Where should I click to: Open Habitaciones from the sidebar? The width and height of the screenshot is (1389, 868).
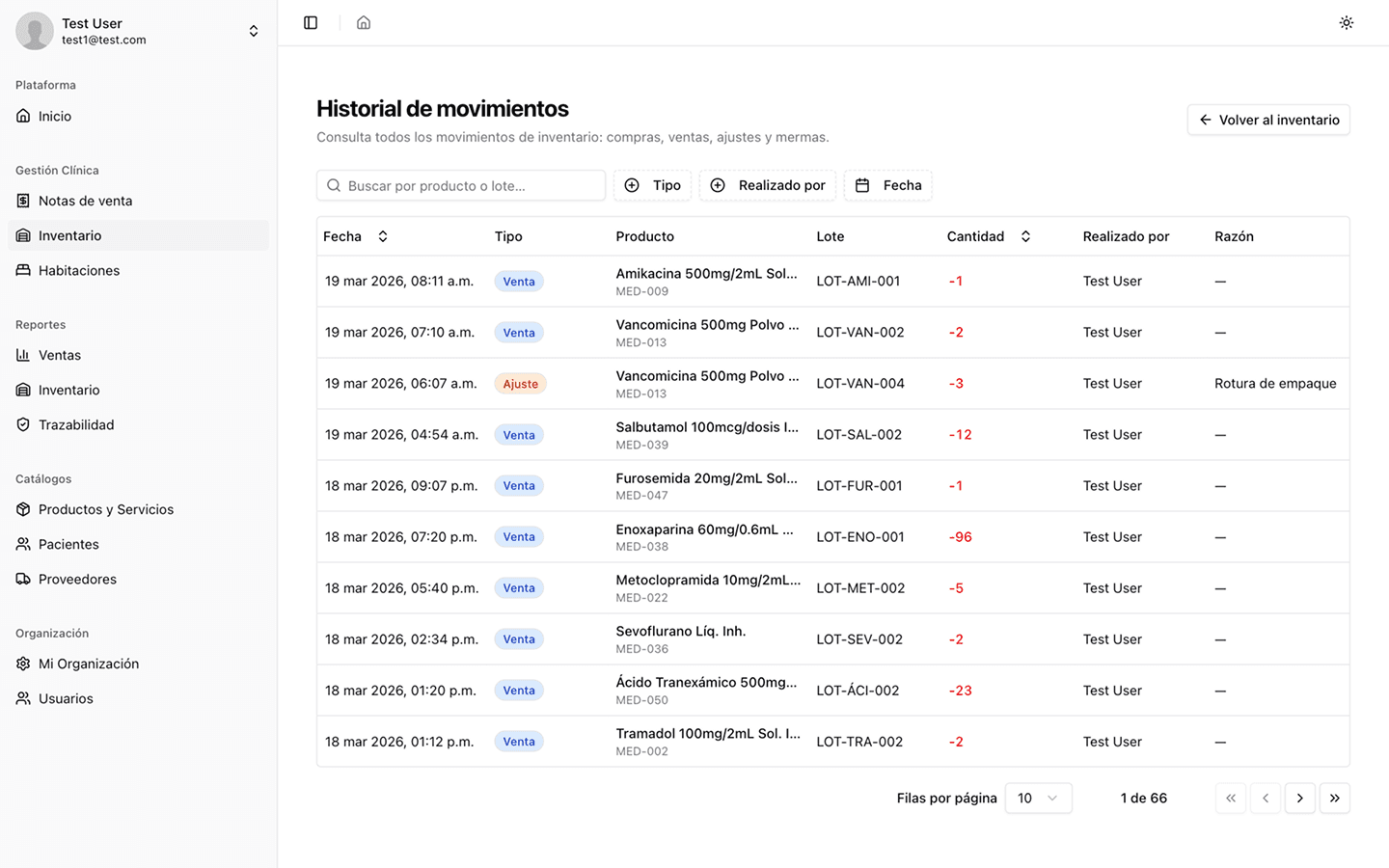point(79,271)
